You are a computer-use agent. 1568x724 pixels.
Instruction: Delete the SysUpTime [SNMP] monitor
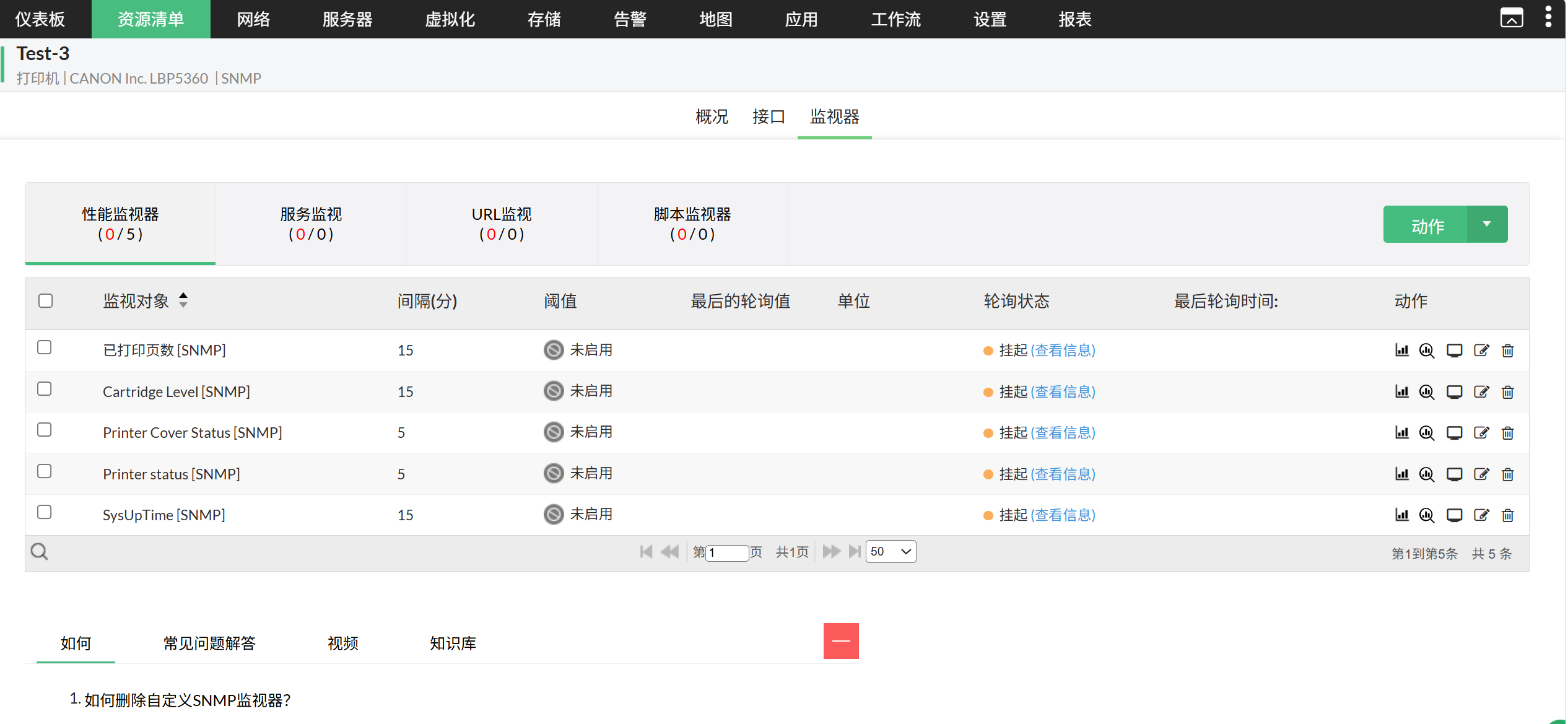point(1507,515)
